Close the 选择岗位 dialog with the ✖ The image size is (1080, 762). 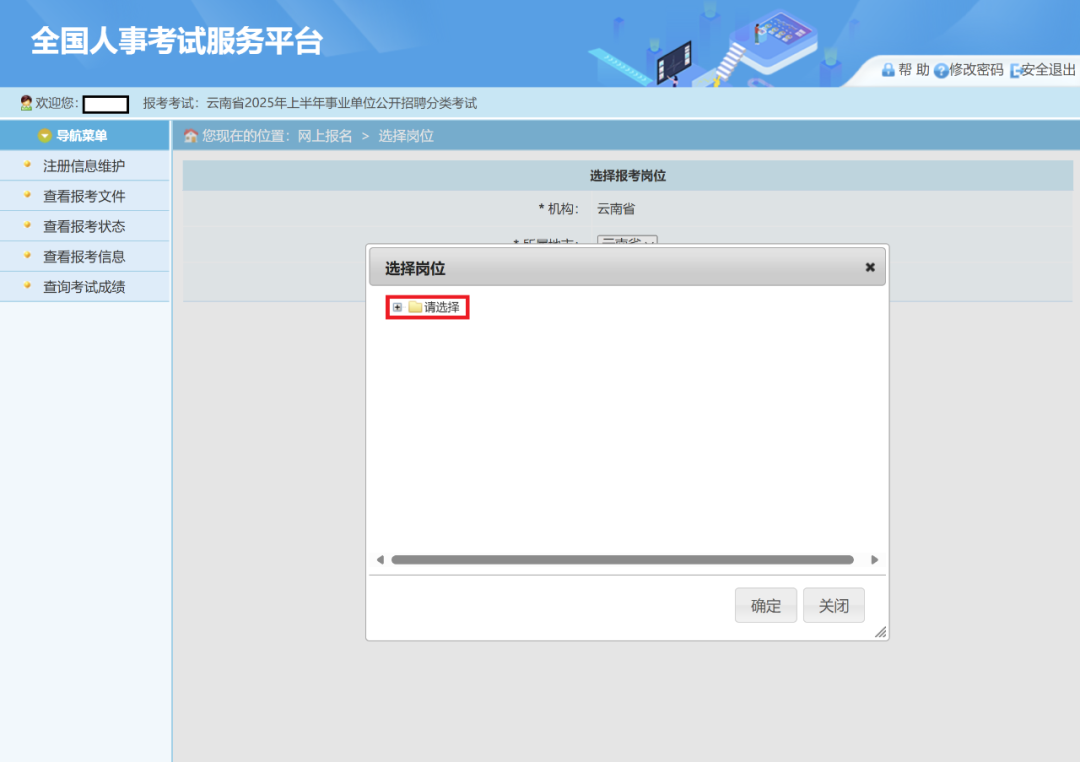coord(869,267)
